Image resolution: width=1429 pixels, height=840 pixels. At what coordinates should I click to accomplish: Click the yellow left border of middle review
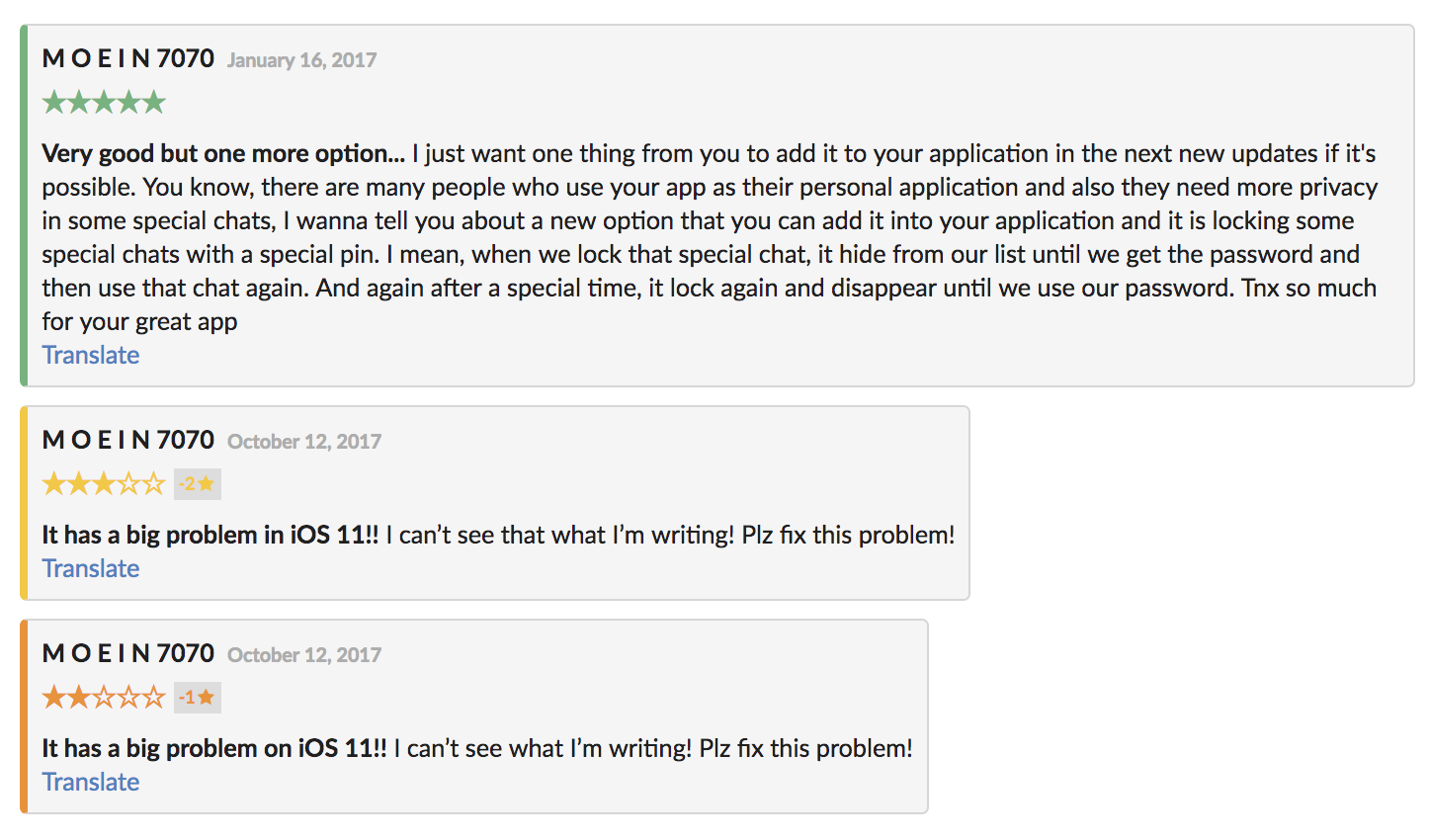(24, 503)
